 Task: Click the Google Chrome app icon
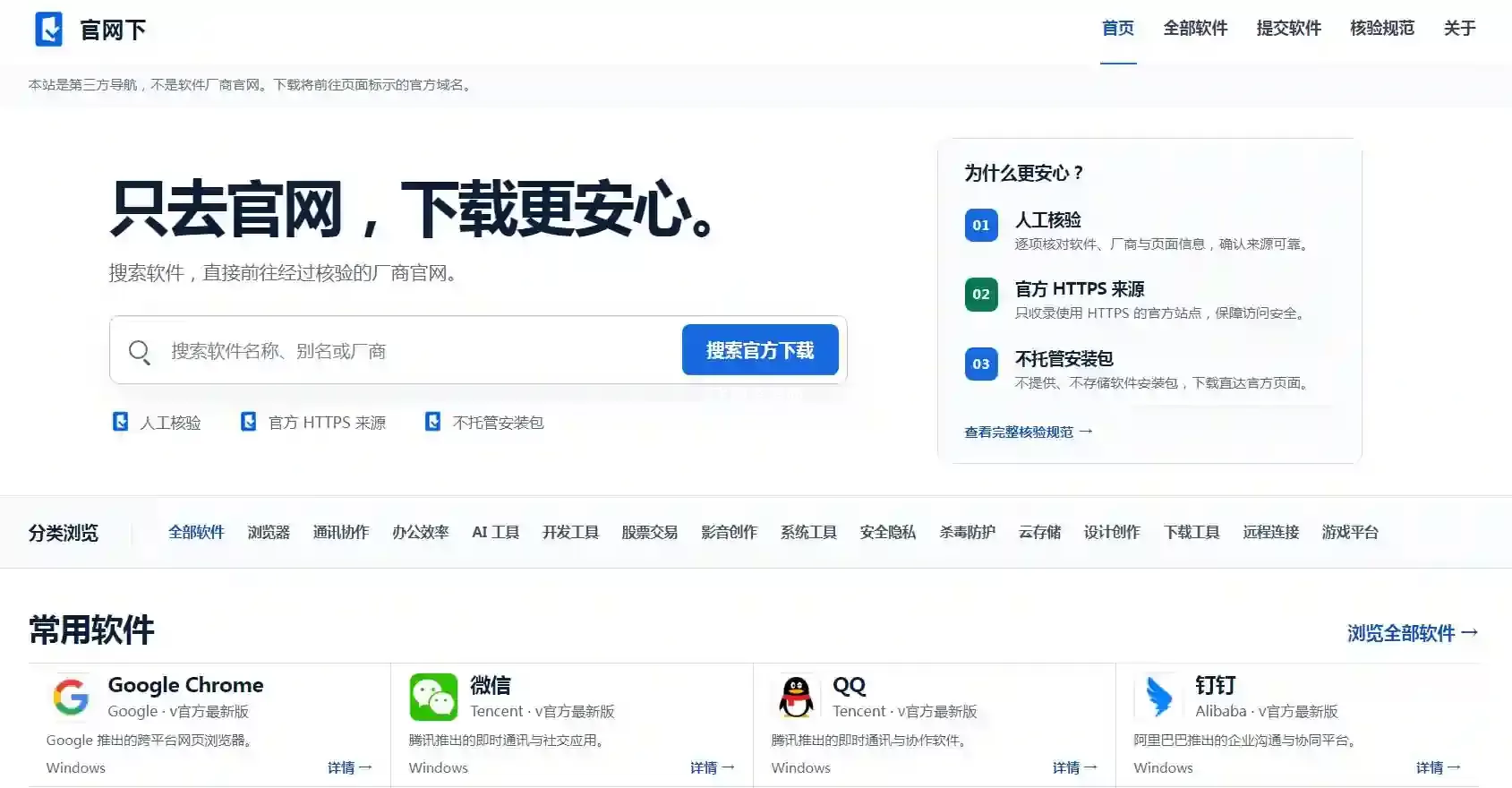pos(71,697)
